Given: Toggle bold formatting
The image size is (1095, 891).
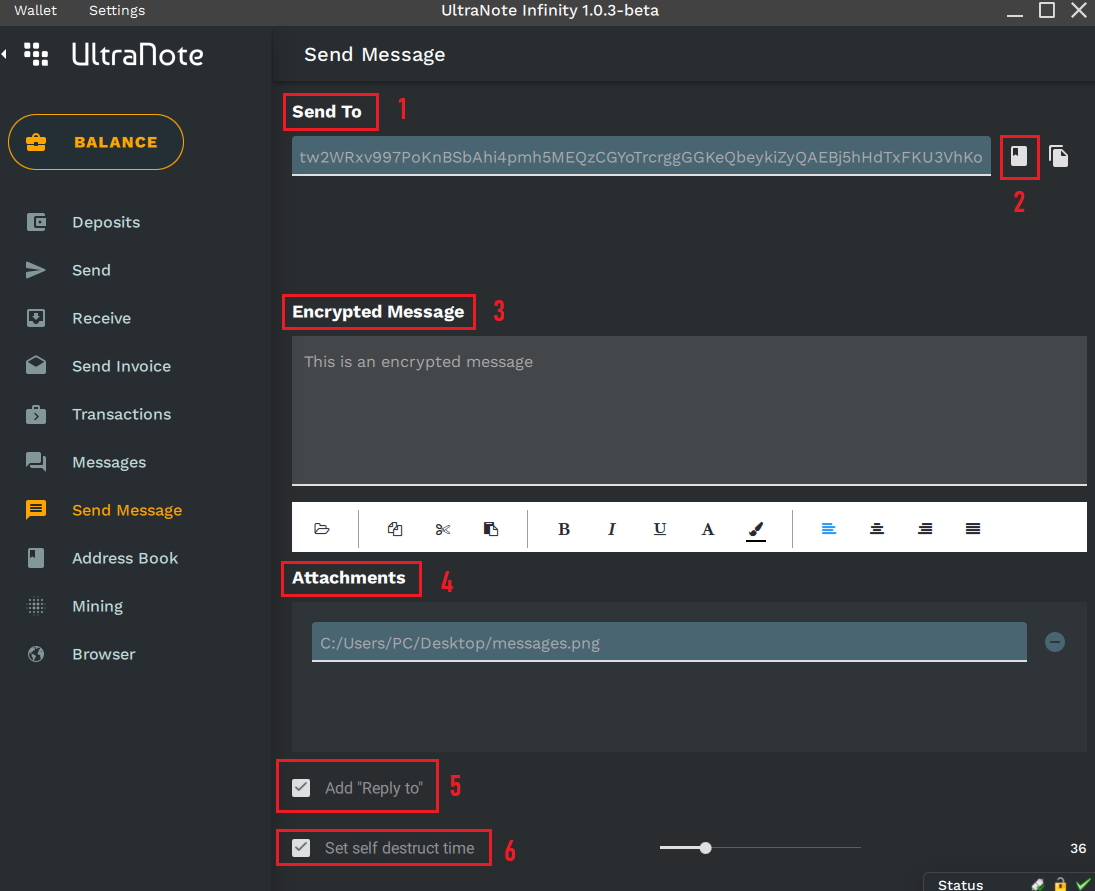Looking at the screenshot, I should pyautogui.click(x=564, y=529).
